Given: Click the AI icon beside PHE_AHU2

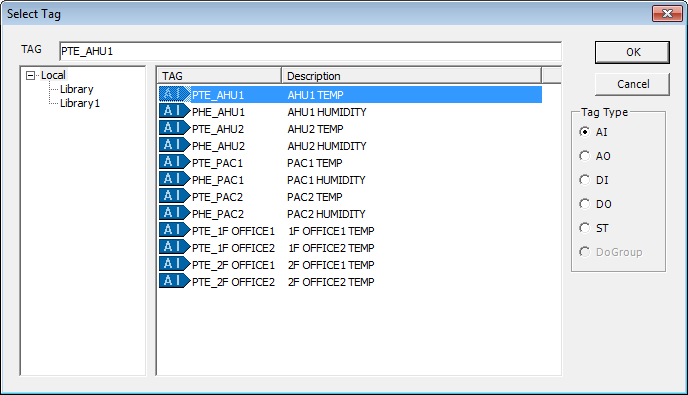Looking at the screenshot, I should click(175, 145).
